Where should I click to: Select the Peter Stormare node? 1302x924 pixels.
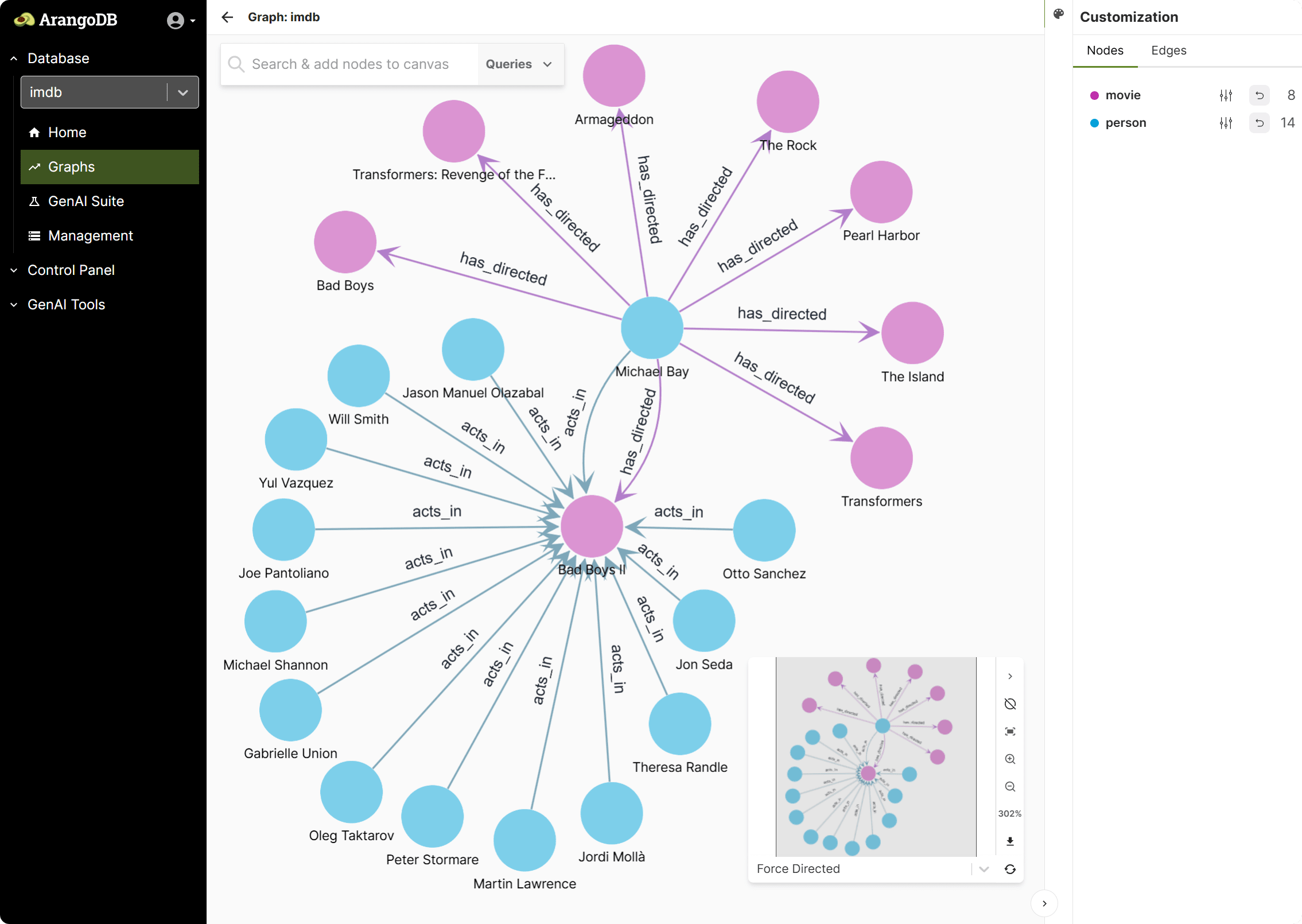tap(432, 816)
